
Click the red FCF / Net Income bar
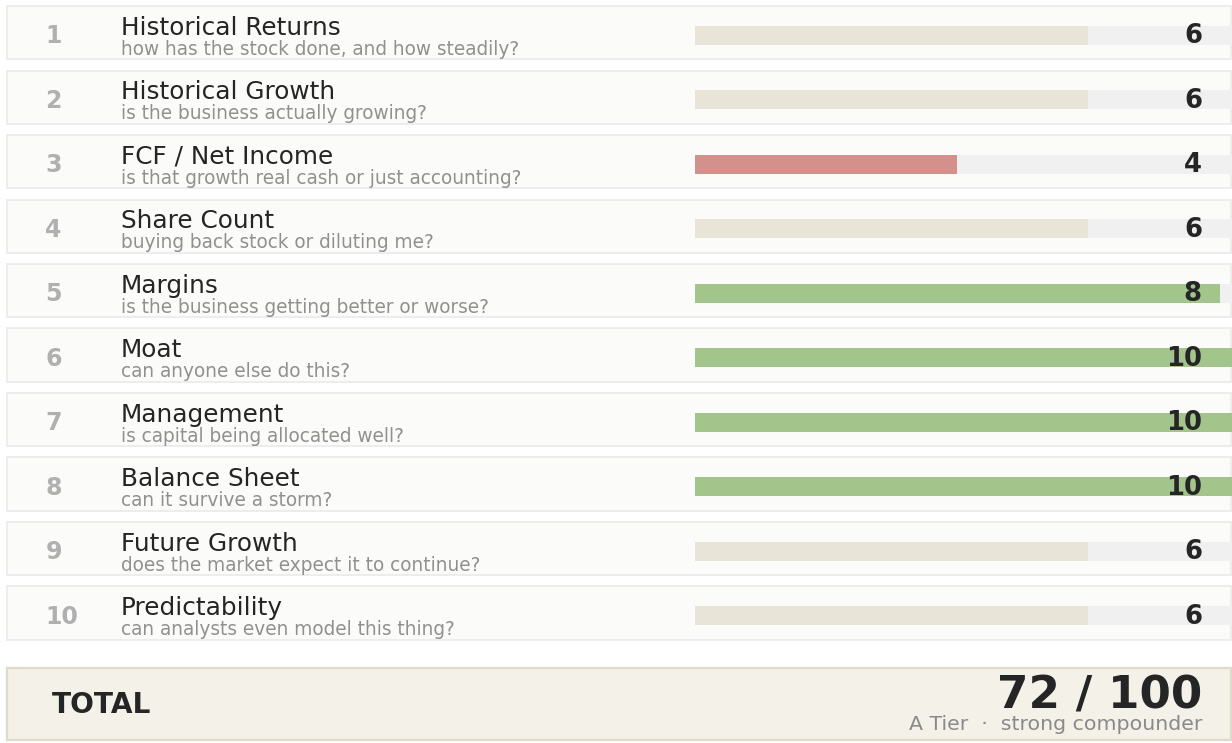click(826, 164)
